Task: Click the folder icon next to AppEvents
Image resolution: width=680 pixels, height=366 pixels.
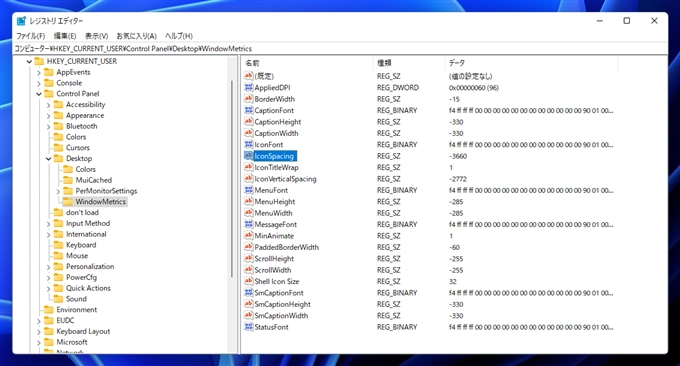Action: pos(49,72)
